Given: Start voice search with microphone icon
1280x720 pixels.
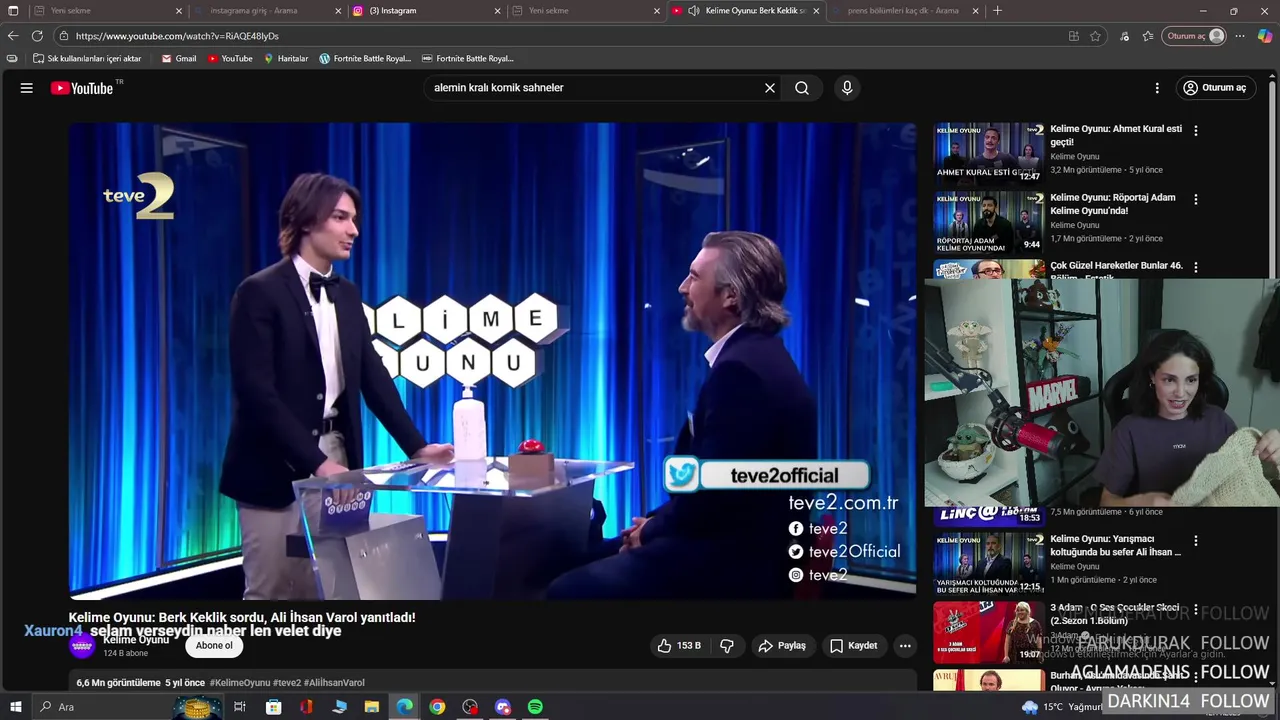Looking at the screenshot, I should pyautogui.click(x=847, y=88).
